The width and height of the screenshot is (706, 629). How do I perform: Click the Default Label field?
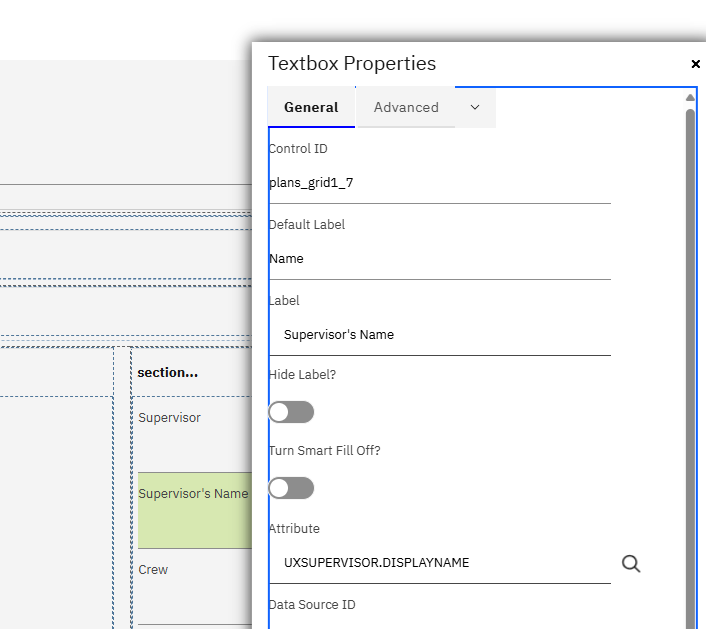(x=439, y=259)
